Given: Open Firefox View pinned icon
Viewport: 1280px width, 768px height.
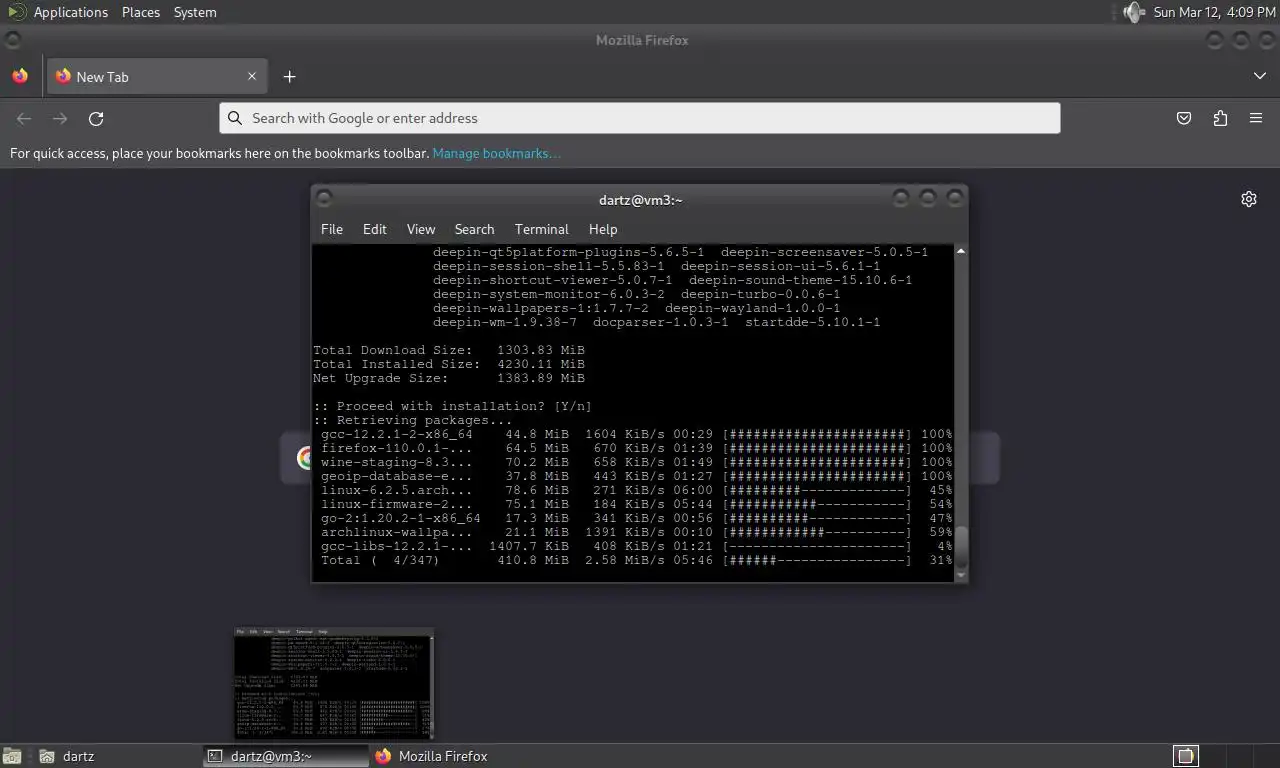Looking at the screenshot, I should point(20,76).
